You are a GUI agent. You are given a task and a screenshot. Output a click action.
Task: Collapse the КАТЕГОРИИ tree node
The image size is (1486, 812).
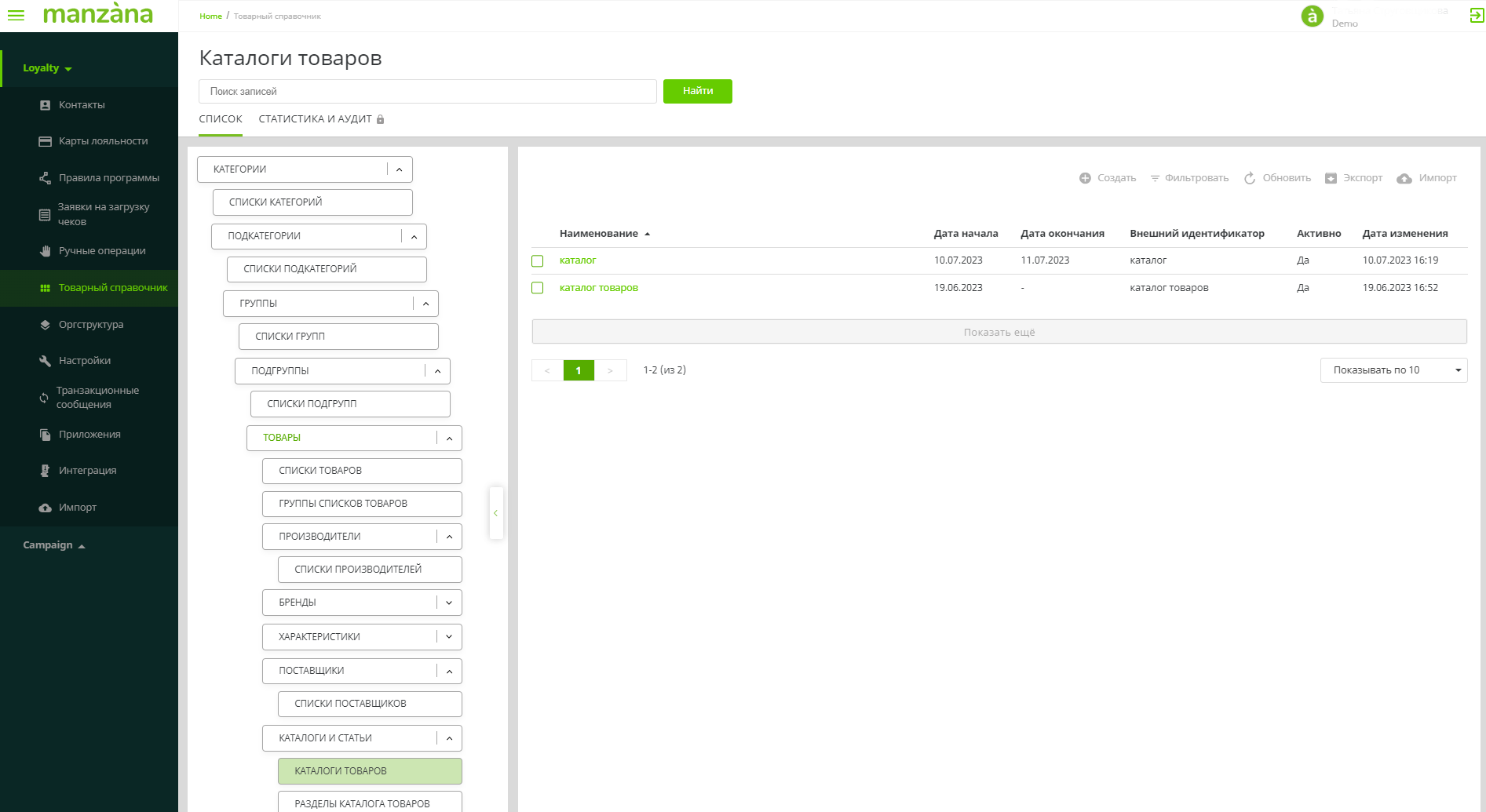point(399,169)
